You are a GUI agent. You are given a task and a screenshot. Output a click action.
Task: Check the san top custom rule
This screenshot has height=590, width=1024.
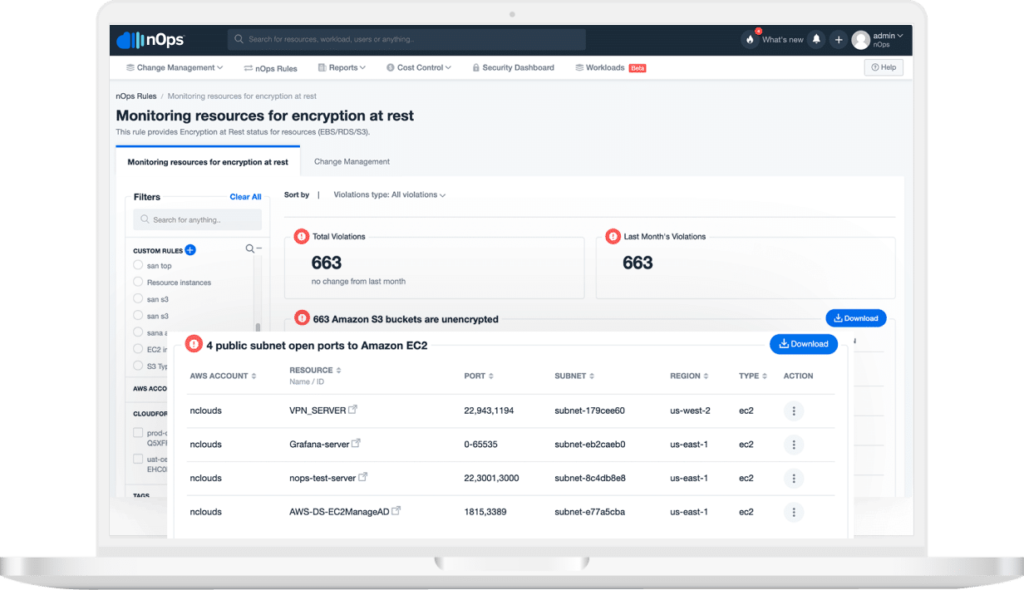tap(138, 265)
